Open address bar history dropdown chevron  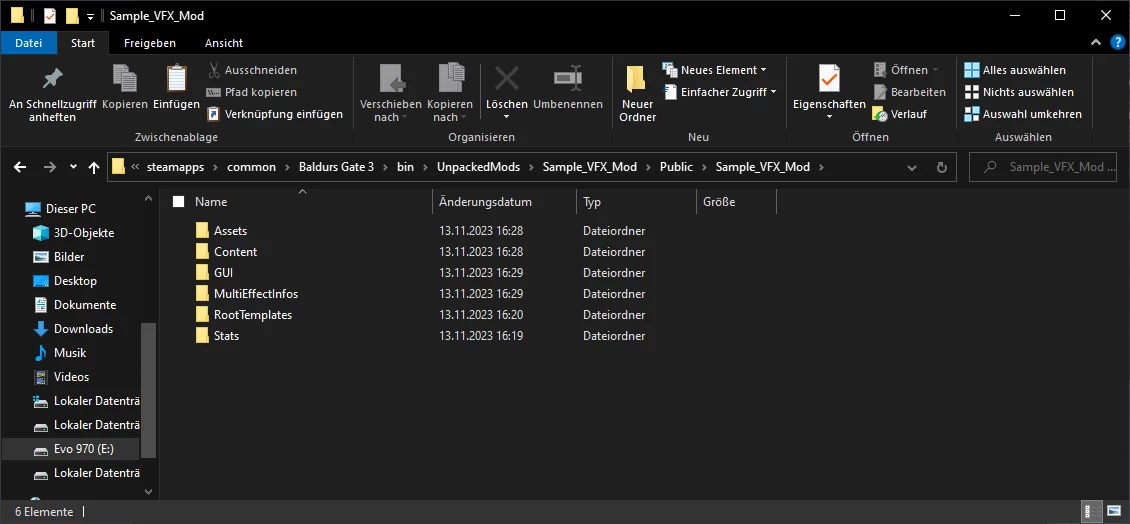(x=912, y=167)
